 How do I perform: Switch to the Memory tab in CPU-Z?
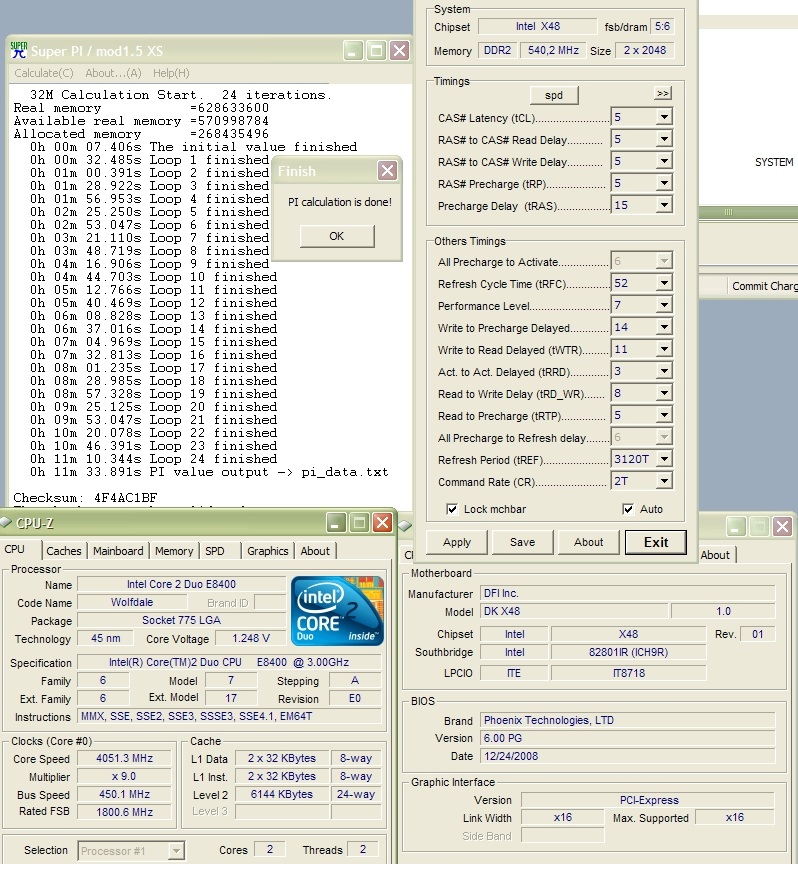click(174, 551)
